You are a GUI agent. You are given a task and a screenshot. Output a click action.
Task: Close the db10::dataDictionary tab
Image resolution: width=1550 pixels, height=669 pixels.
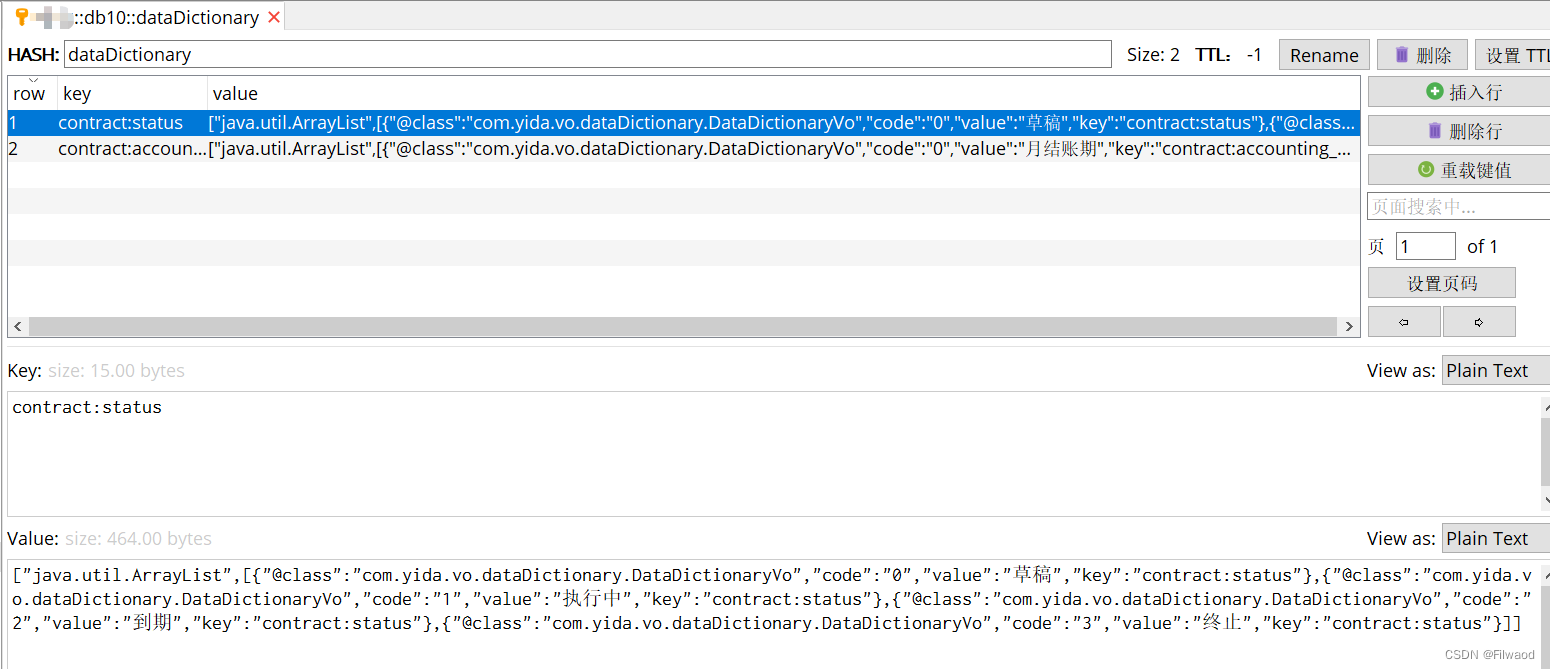pos(274,17)
